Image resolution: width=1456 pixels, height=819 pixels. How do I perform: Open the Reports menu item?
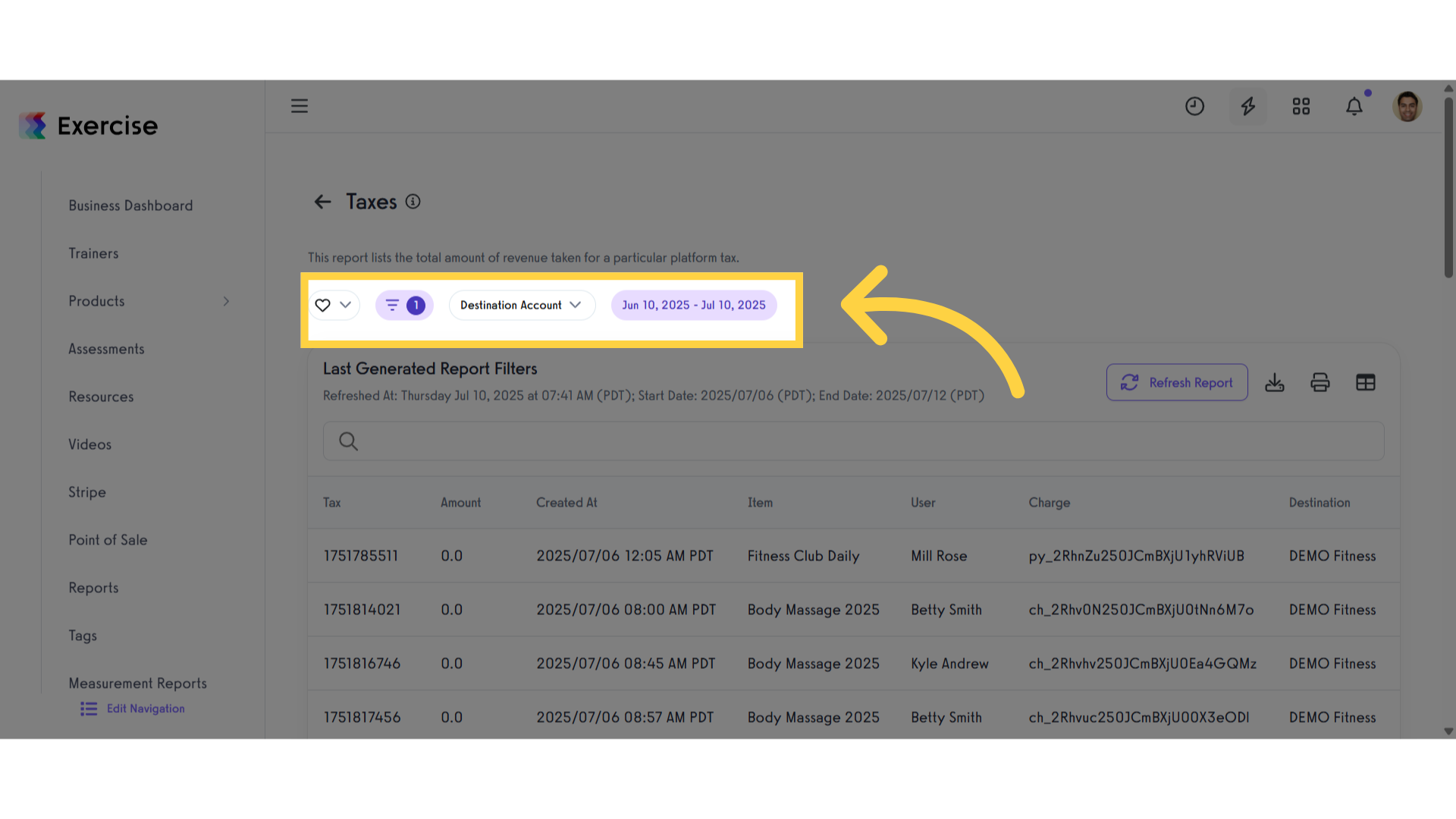point(93,588)
